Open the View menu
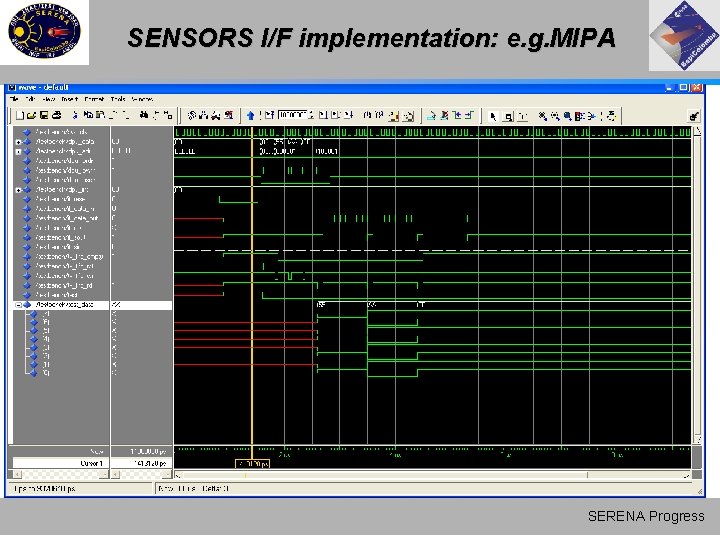The height and width of the screenshot is (540, 720). (x=49, y=99)
